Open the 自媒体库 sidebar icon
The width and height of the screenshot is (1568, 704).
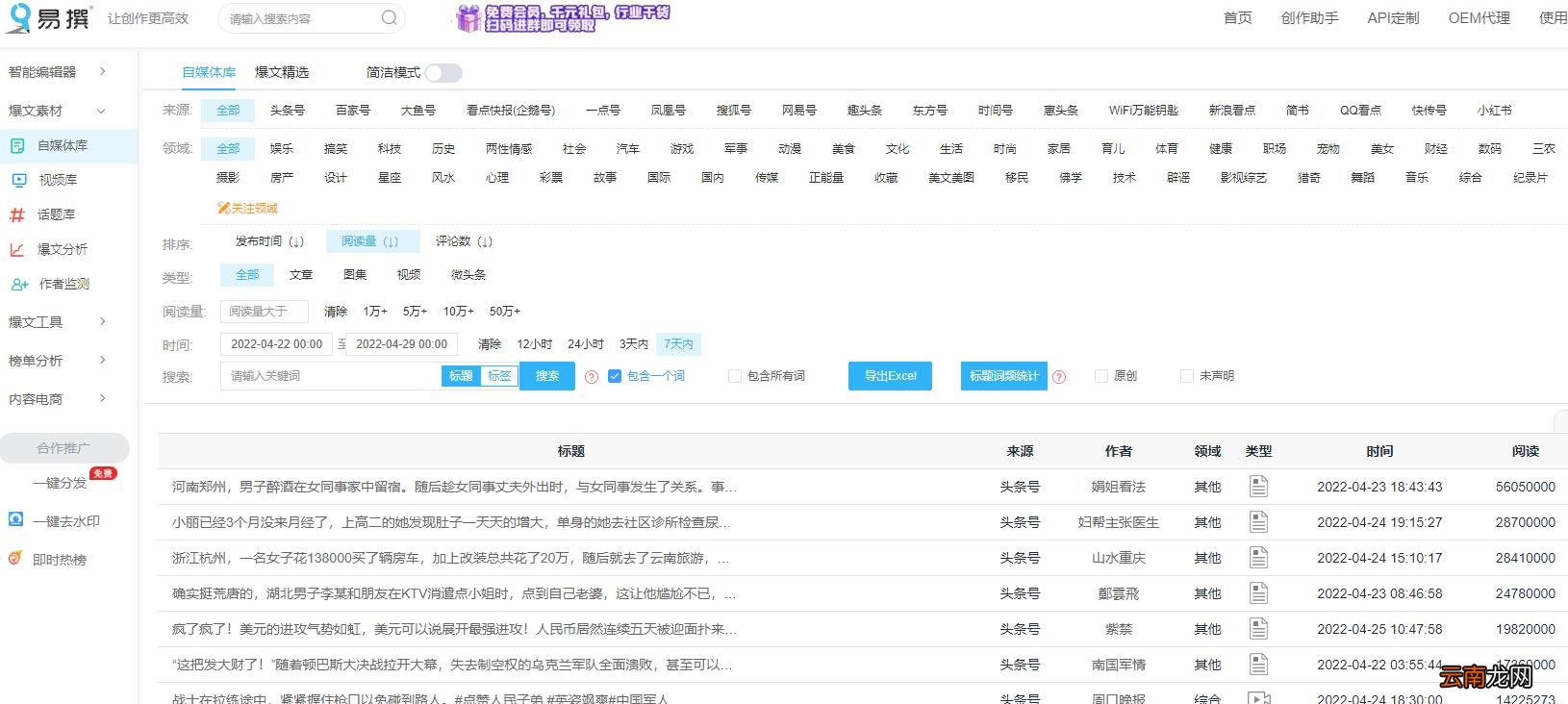pyautogui.click(x=17, y=145)
